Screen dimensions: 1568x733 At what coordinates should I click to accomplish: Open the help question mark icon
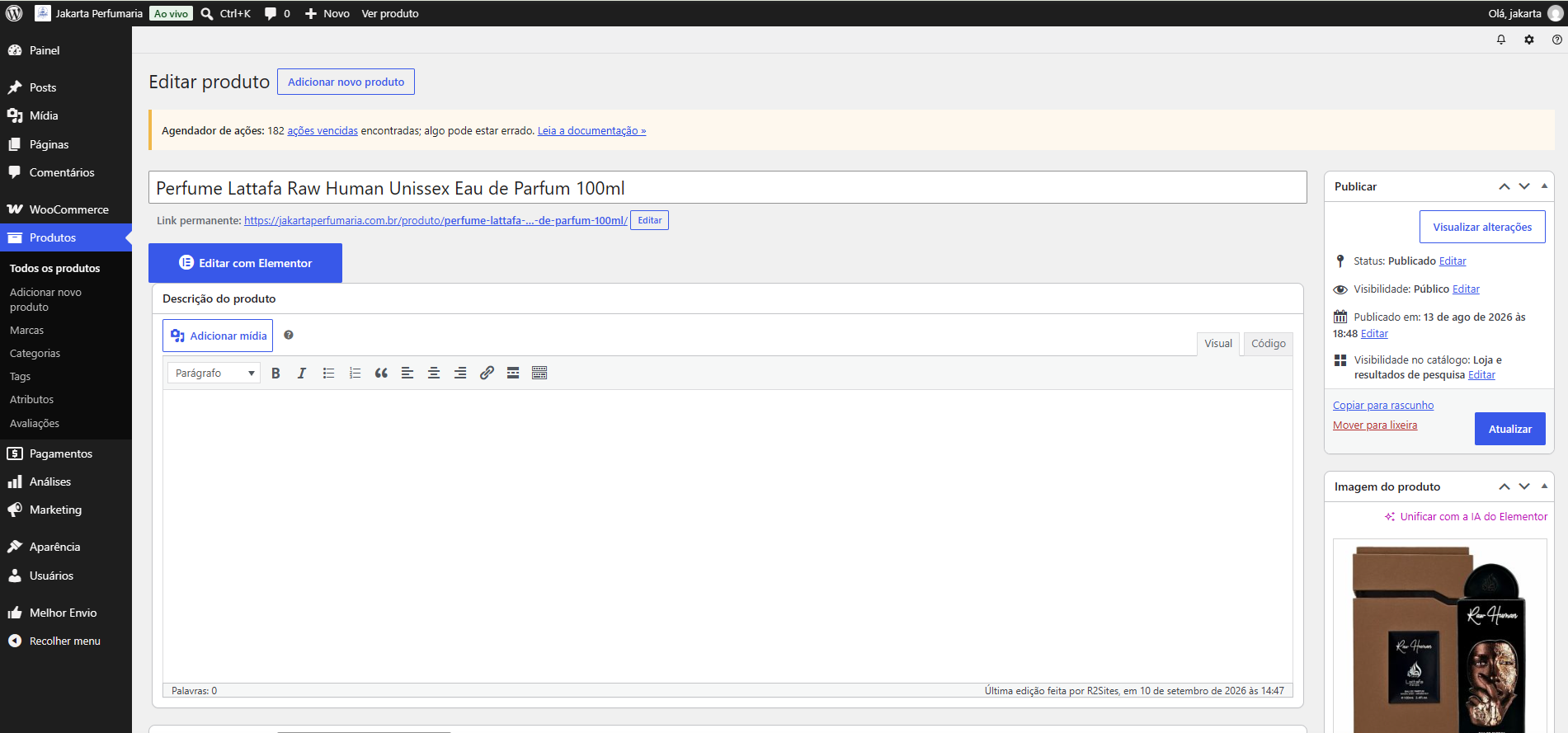1557,40
